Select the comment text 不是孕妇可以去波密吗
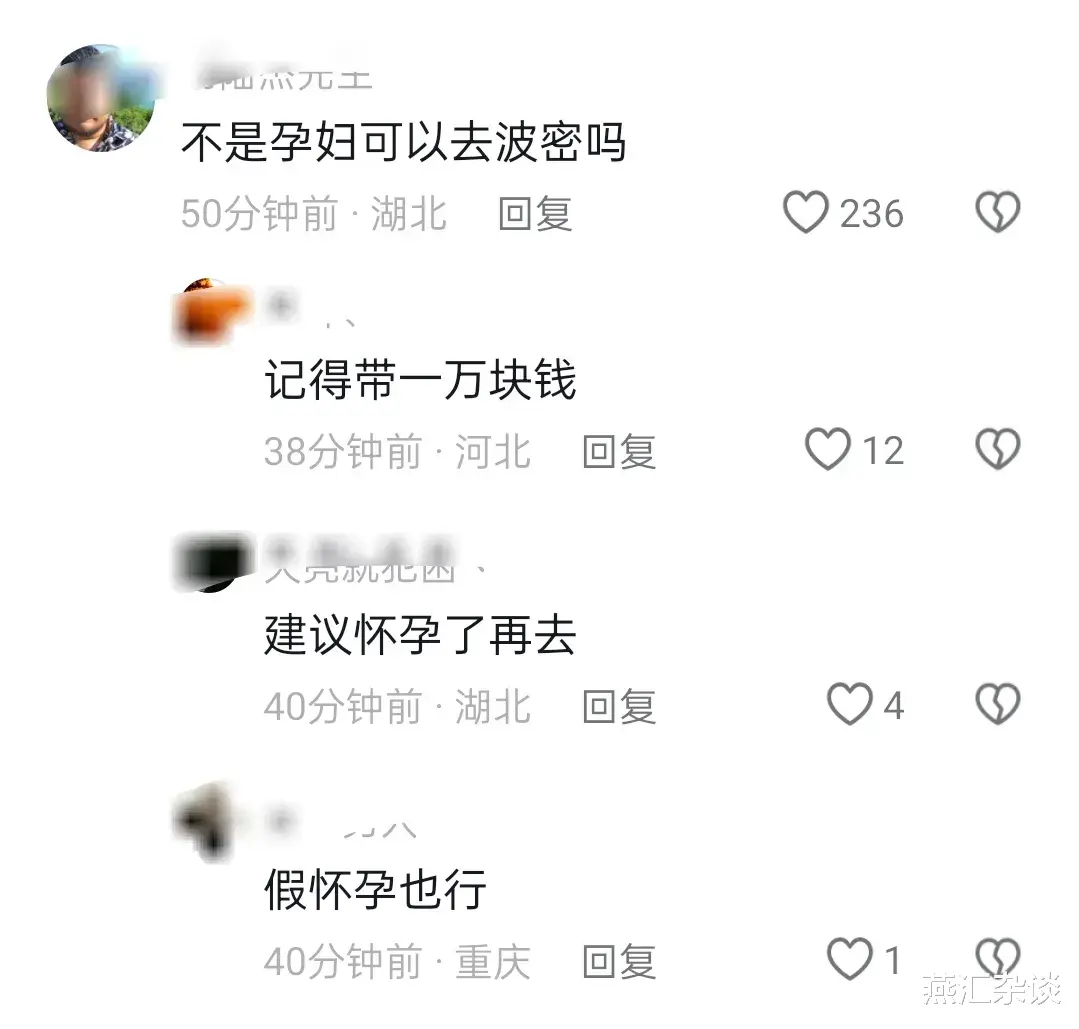The height and width of the screenshot is (1029, 1079). [x=403, y=142]
